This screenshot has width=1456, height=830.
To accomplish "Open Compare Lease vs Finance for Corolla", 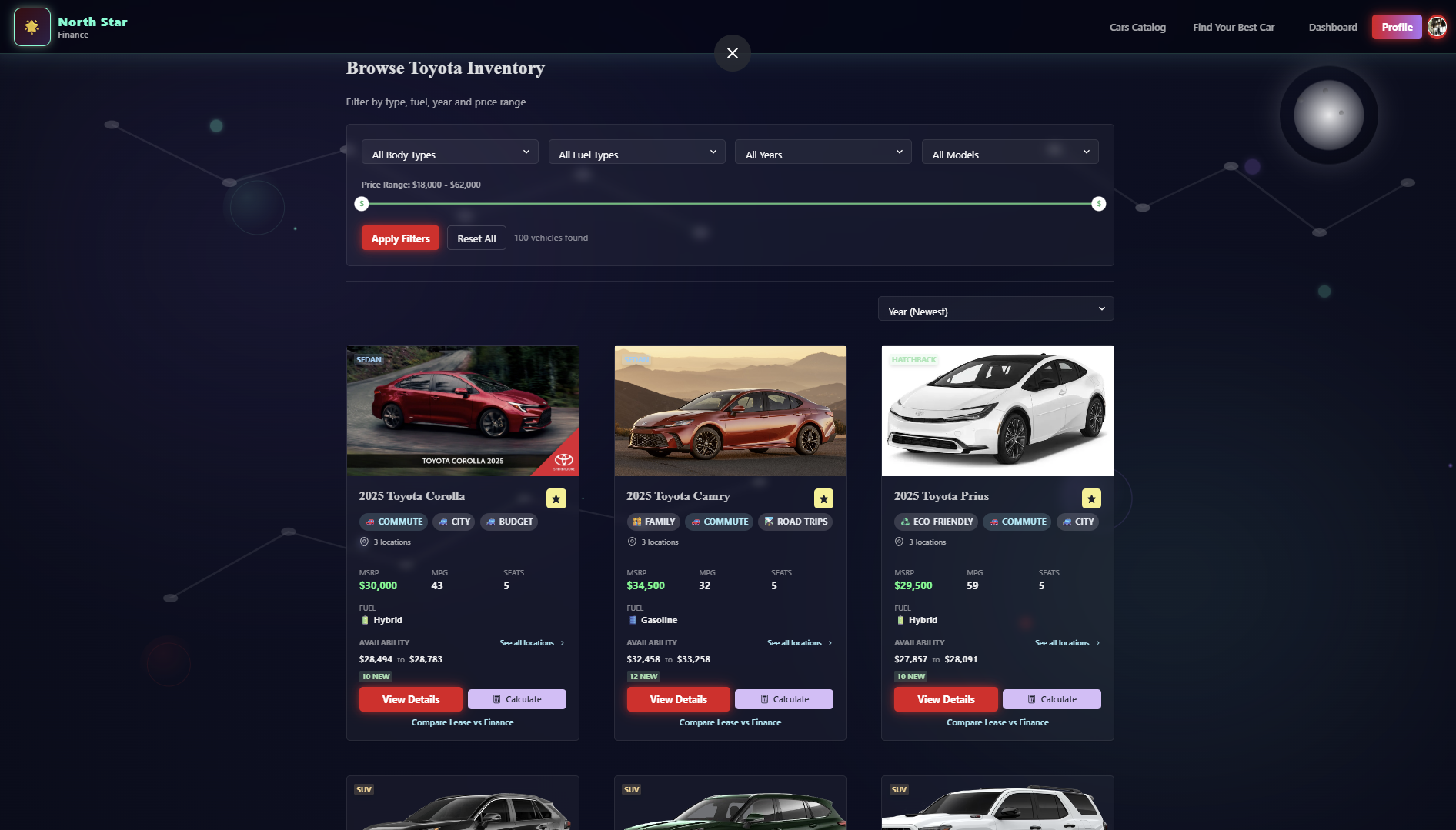I will [463, 722].
